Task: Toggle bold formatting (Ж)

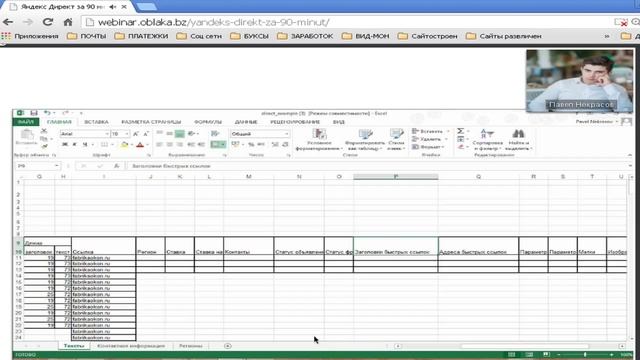Action: (64, 144)
